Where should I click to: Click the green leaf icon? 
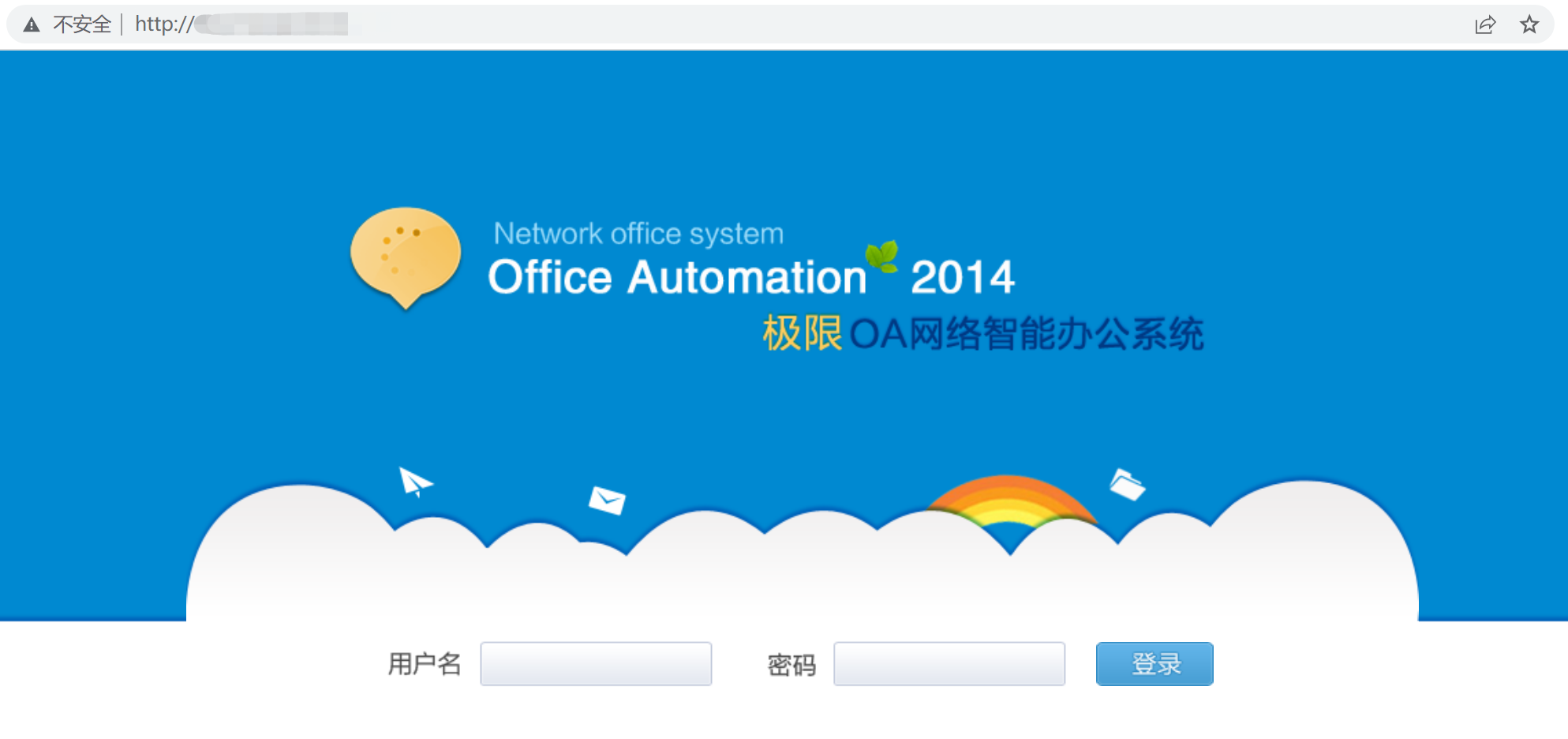point(881,256)
